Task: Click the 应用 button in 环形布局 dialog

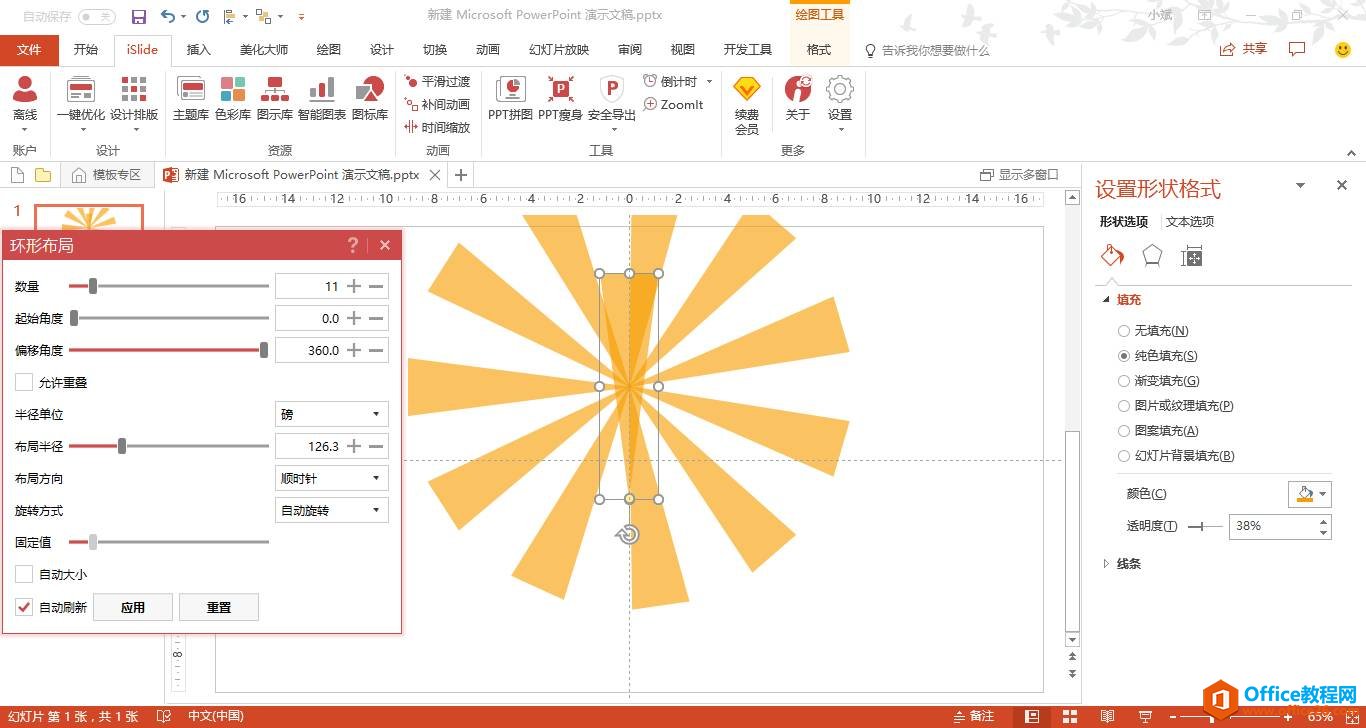Action: [132, 606]
